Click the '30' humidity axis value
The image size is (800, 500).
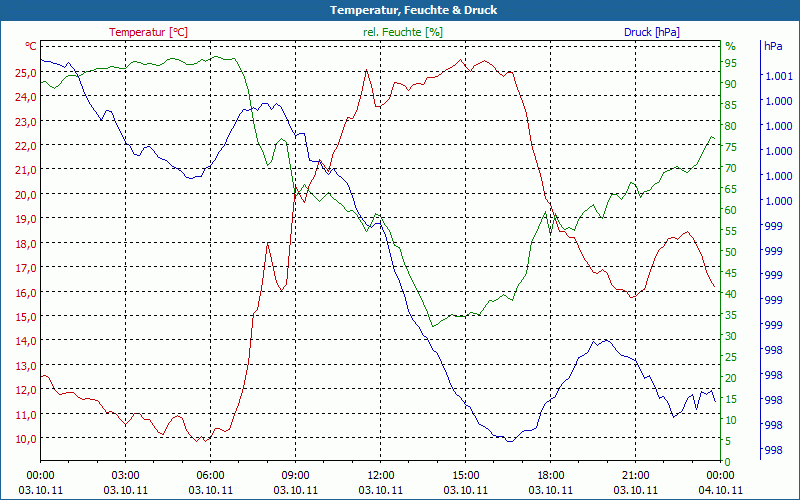tap(731, 336)
